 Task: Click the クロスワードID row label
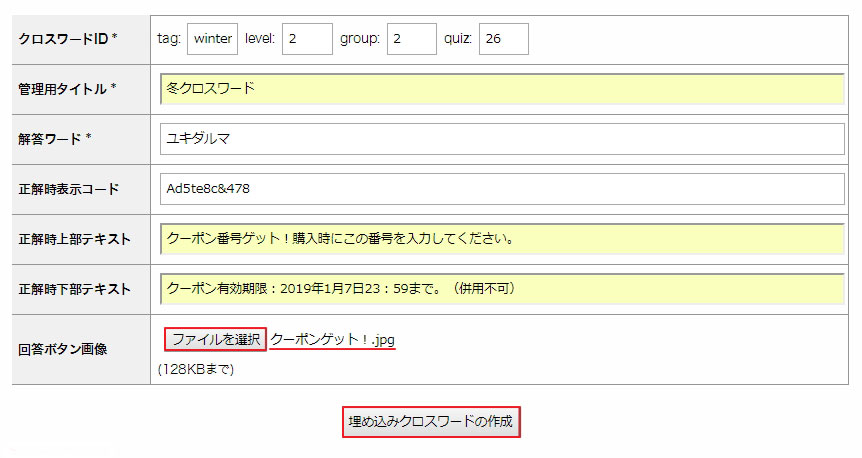click(x=68, y=39)
